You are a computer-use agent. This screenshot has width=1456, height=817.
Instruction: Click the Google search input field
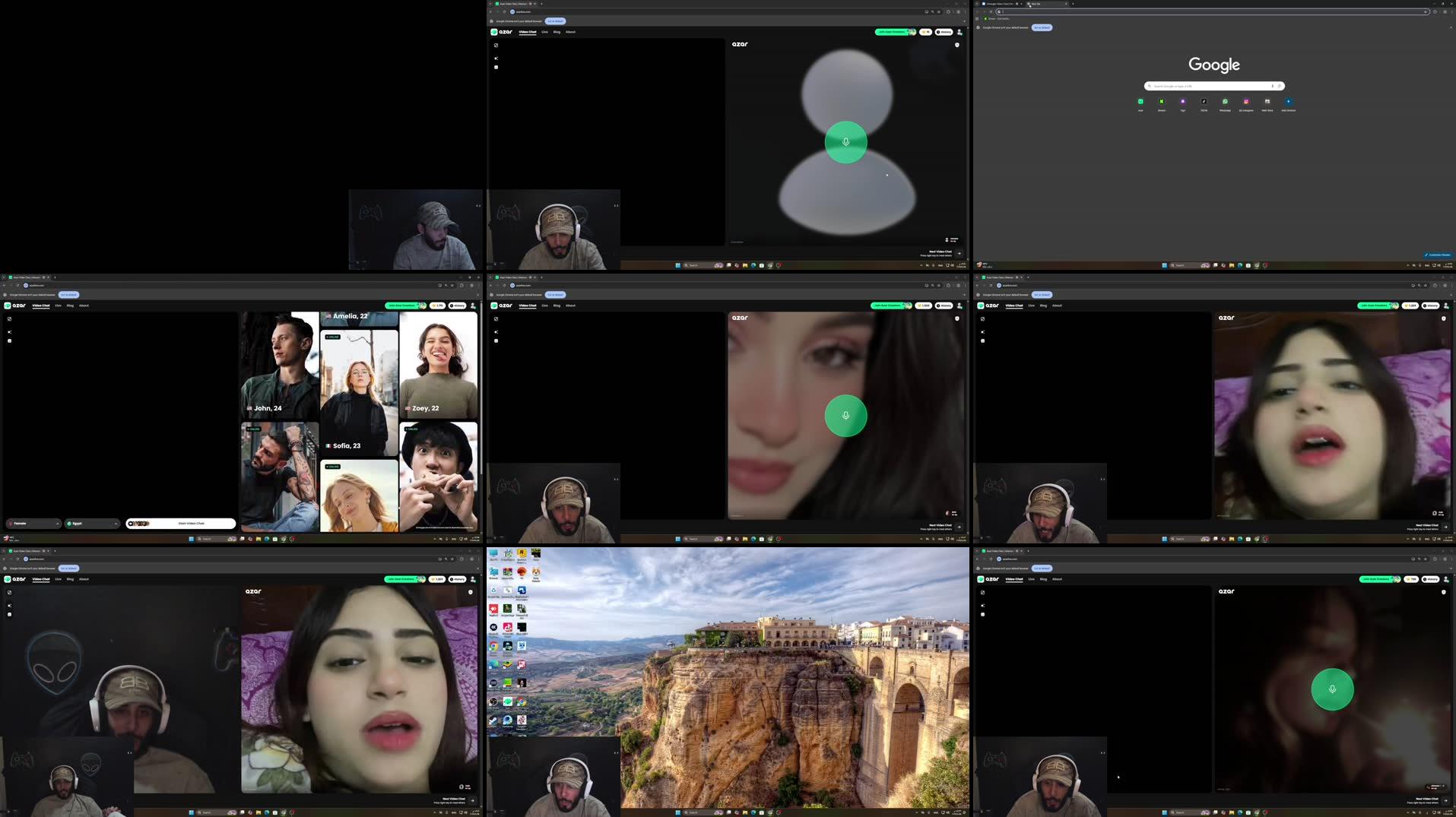(1212, 86)
